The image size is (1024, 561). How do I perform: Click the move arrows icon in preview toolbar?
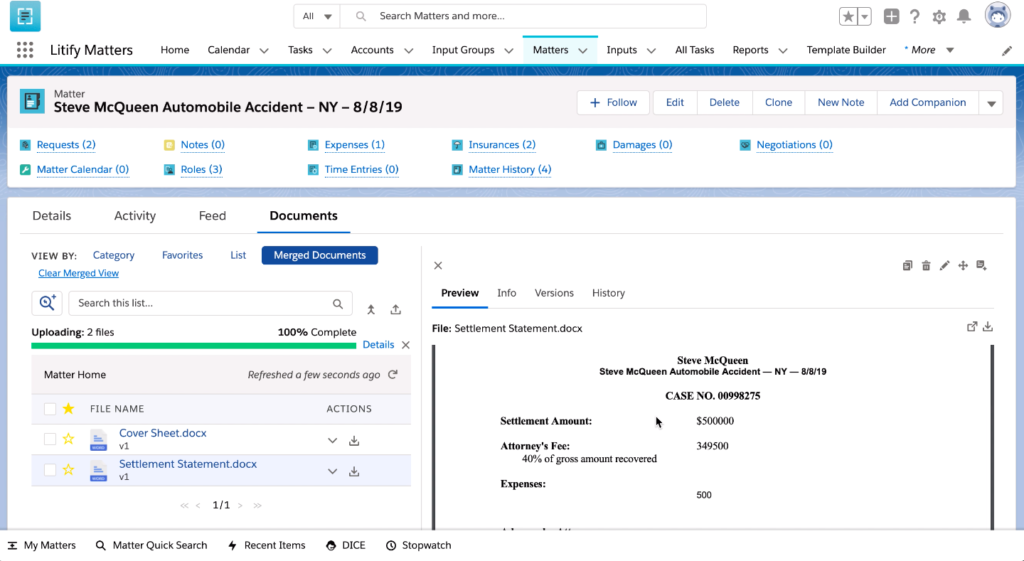pos(963,266)
